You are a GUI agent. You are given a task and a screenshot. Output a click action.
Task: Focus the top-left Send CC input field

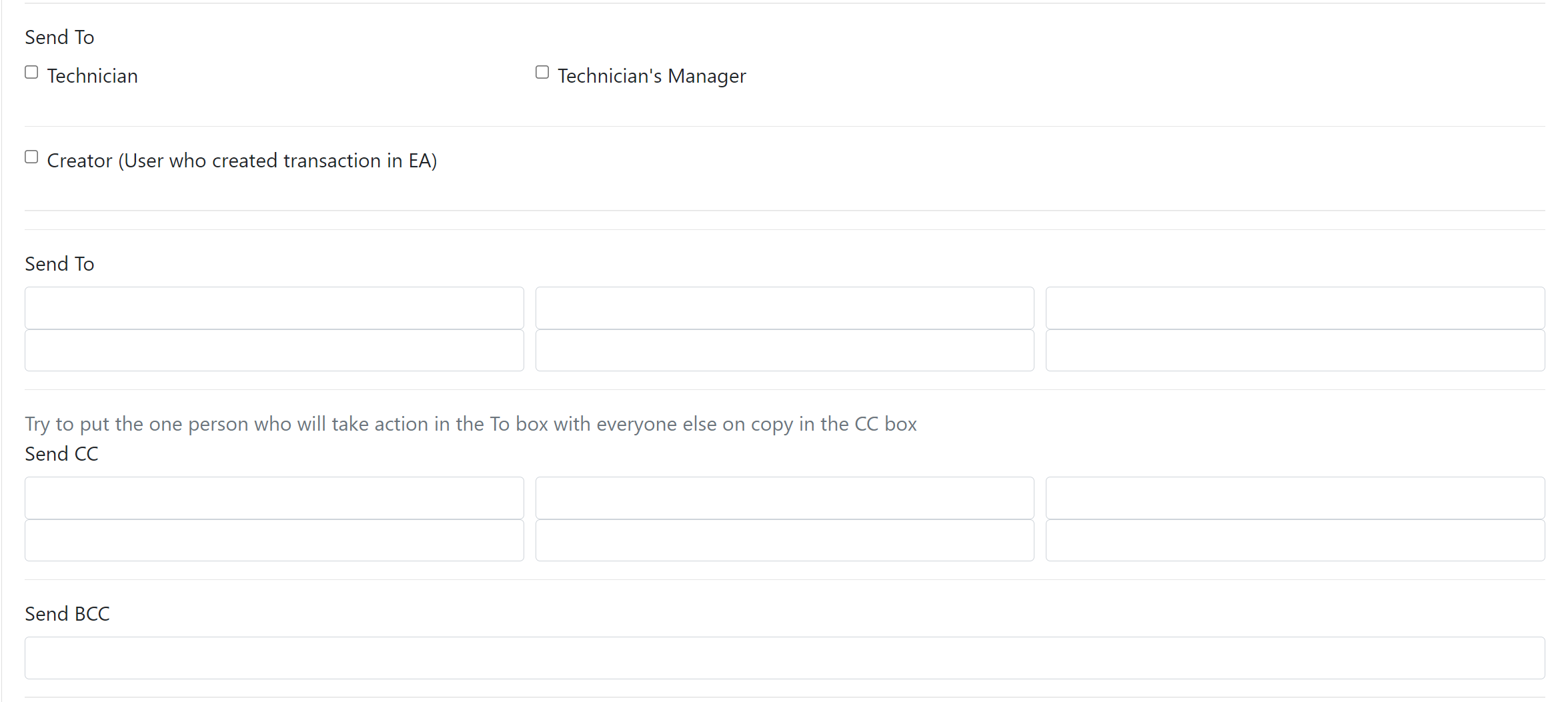[x=274, y=498]
